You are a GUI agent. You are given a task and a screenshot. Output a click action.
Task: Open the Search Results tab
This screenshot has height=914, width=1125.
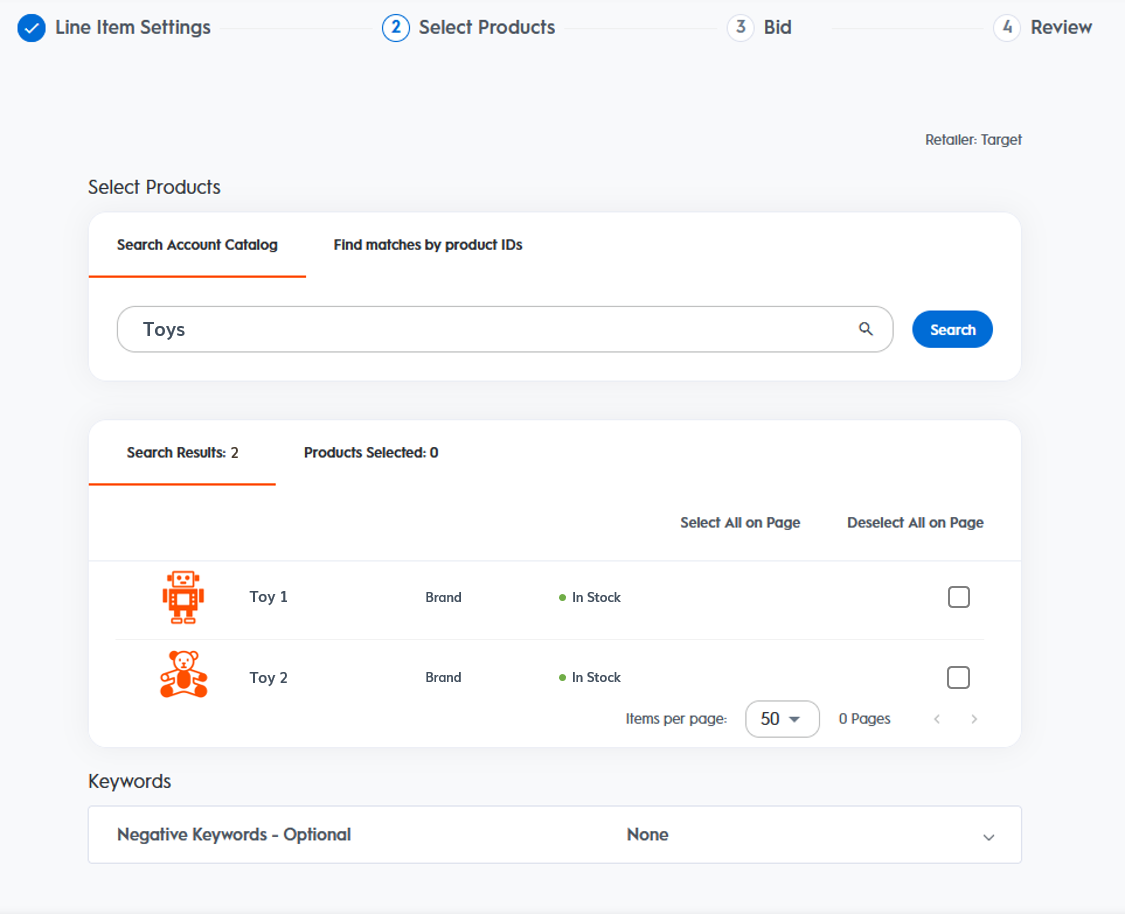click(x=182, y=453)
